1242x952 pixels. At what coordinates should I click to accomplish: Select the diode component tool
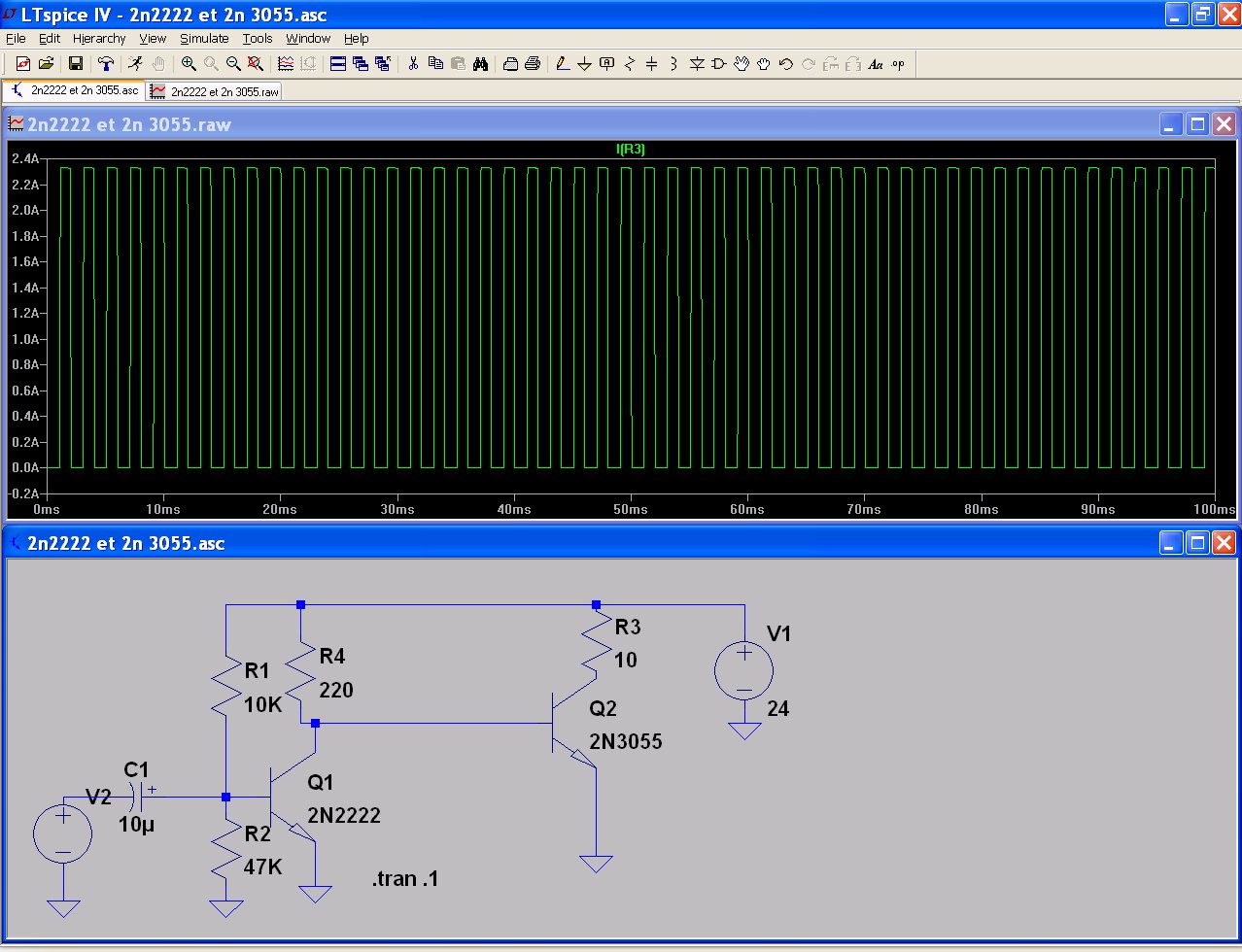(x=697, y=64)
